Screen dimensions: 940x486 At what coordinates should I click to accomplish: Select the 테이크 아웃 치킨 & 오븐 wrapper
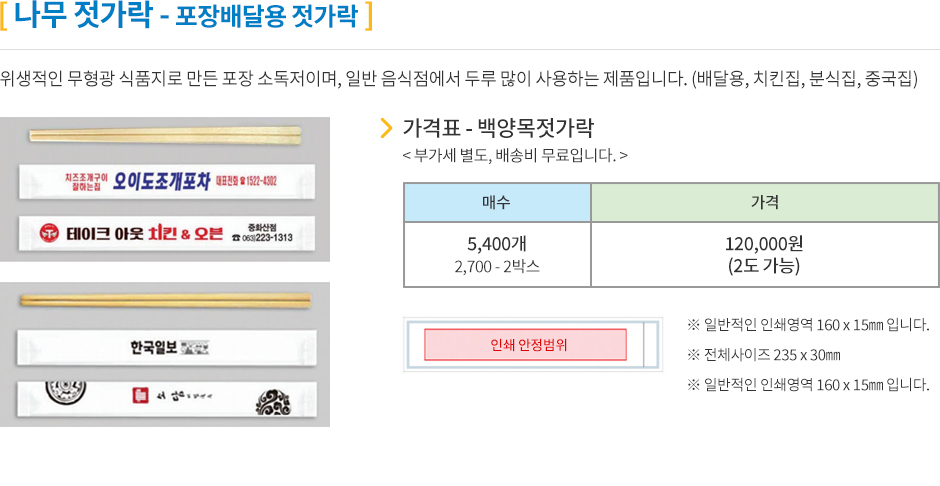coord(166,233)
